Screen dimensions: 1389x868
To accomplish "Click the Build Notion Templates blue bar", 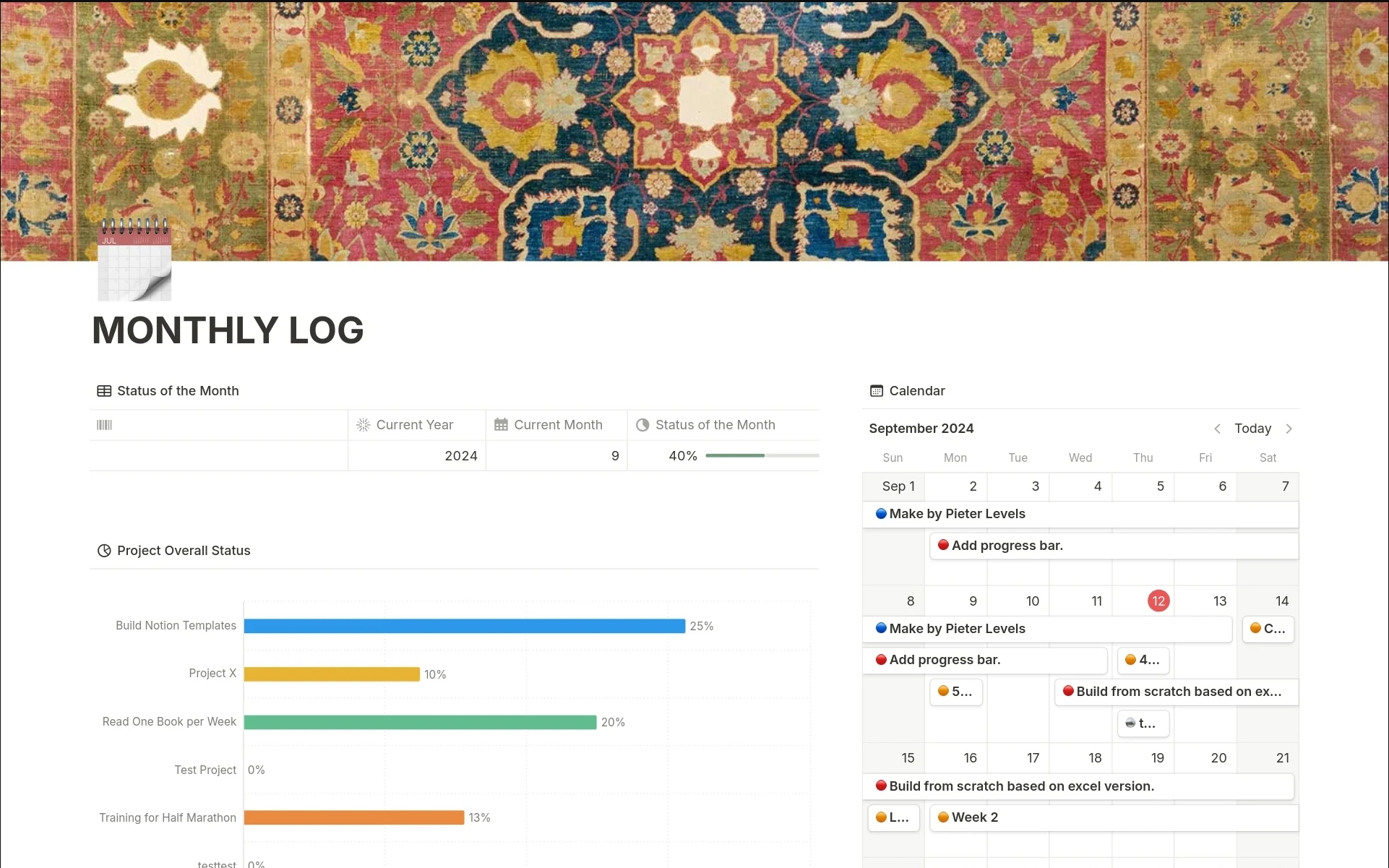I will point(464,626).
